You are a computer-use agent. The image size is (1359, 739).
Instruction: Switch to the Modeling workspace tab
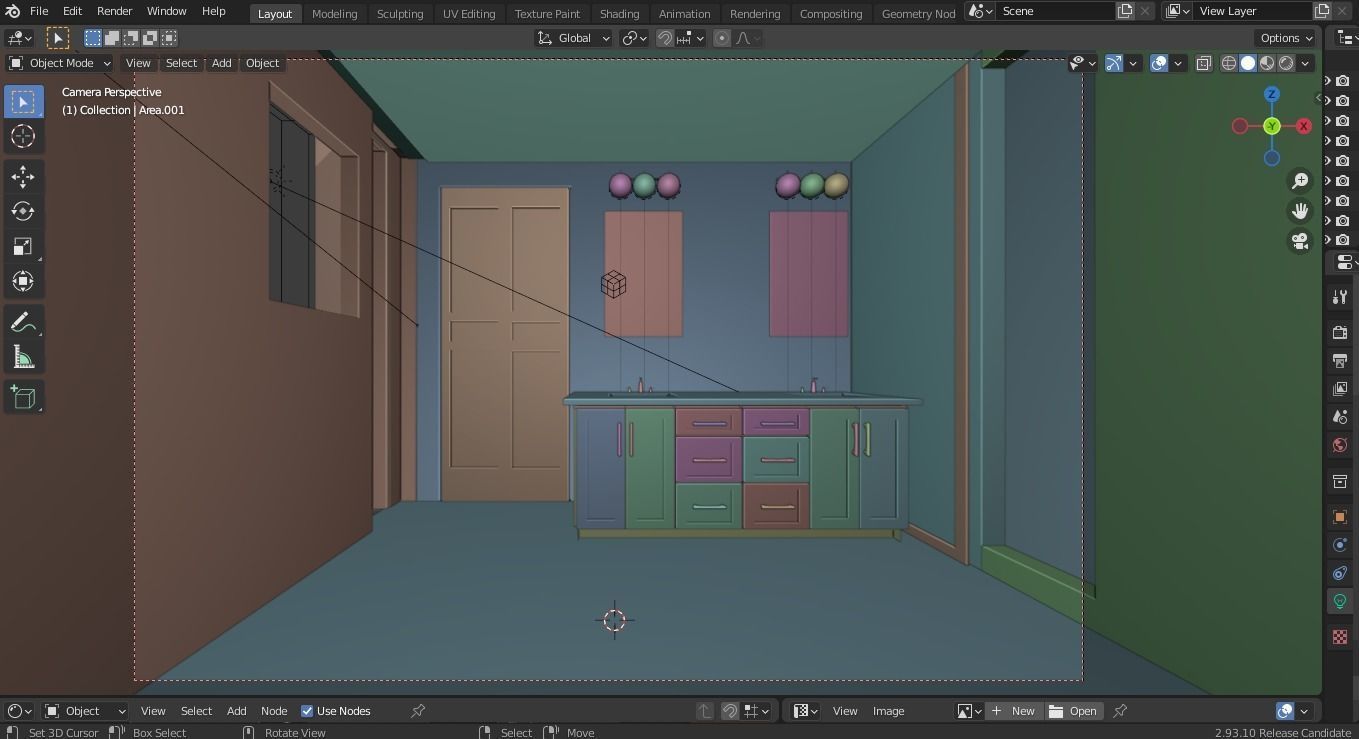point(334,13)
